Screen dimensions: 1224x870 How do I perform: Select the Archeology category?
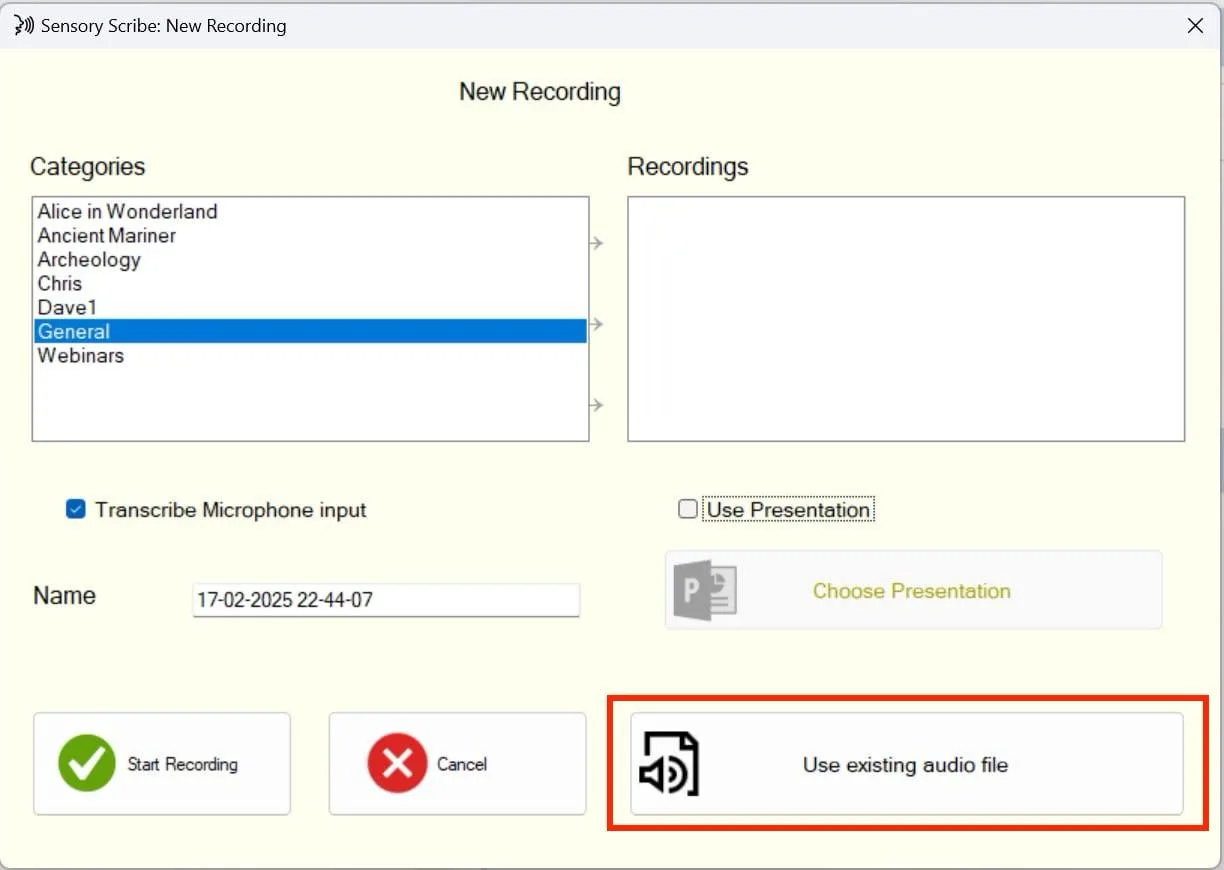[89, 259]
